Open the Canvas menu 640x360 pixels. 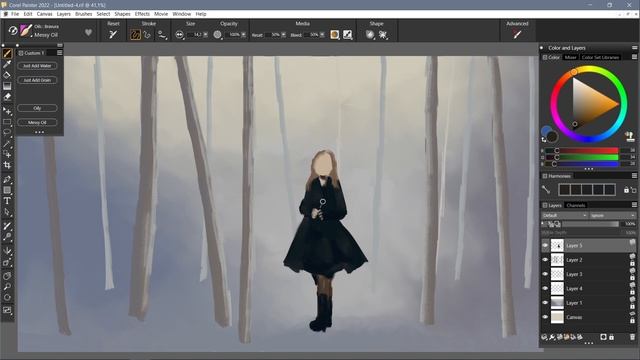pos(44,14)
